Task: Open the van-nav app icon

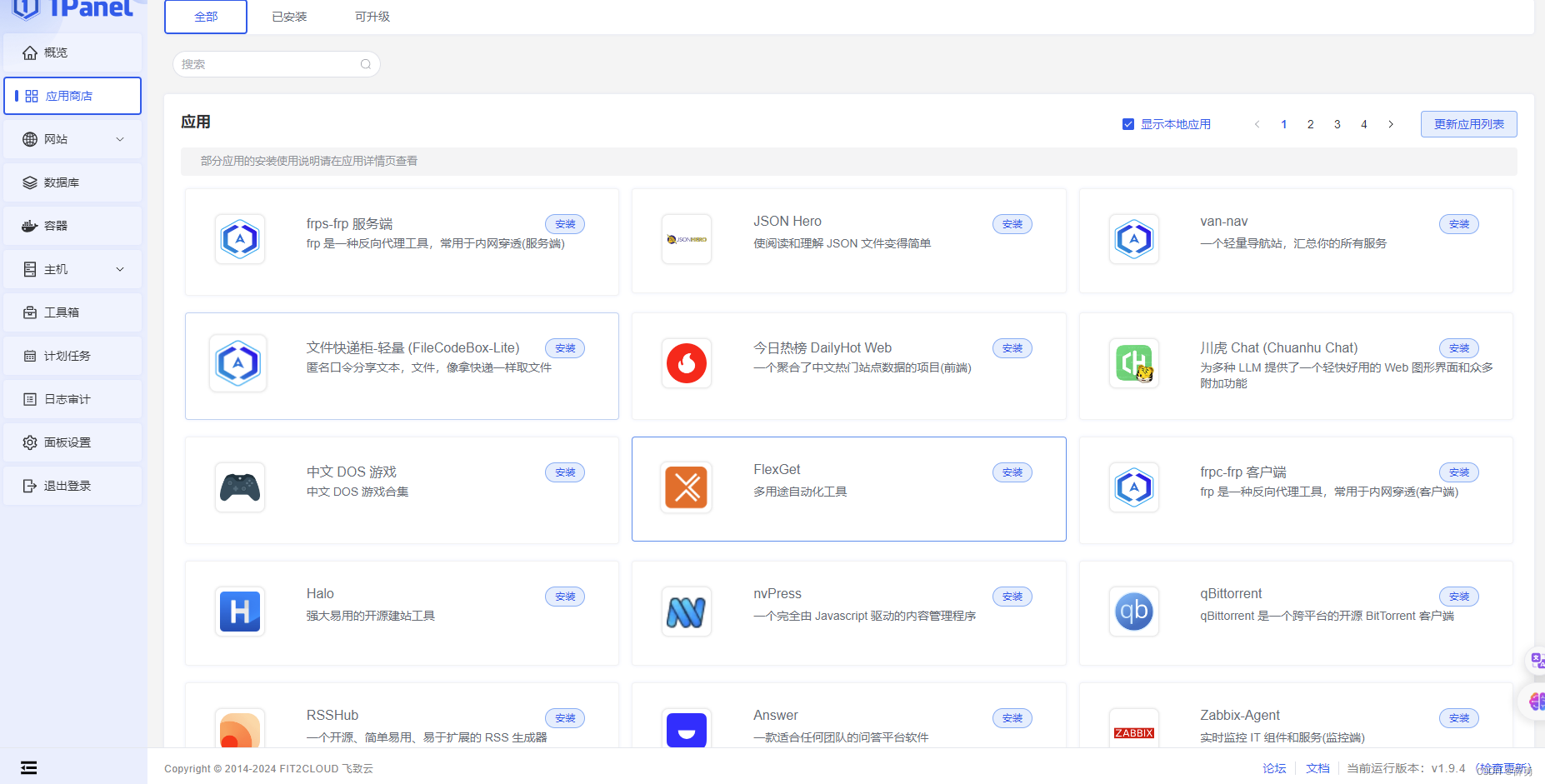Action: [1134, 239]
